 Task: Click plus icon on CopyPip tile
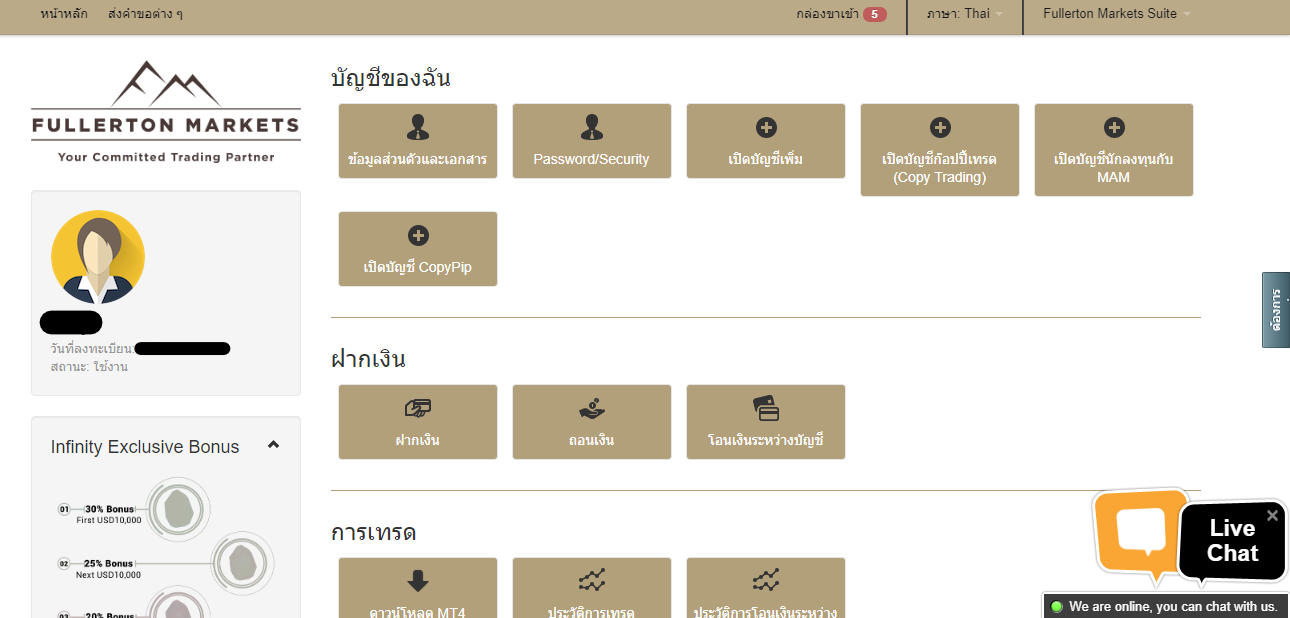click(x=418, y=235)
